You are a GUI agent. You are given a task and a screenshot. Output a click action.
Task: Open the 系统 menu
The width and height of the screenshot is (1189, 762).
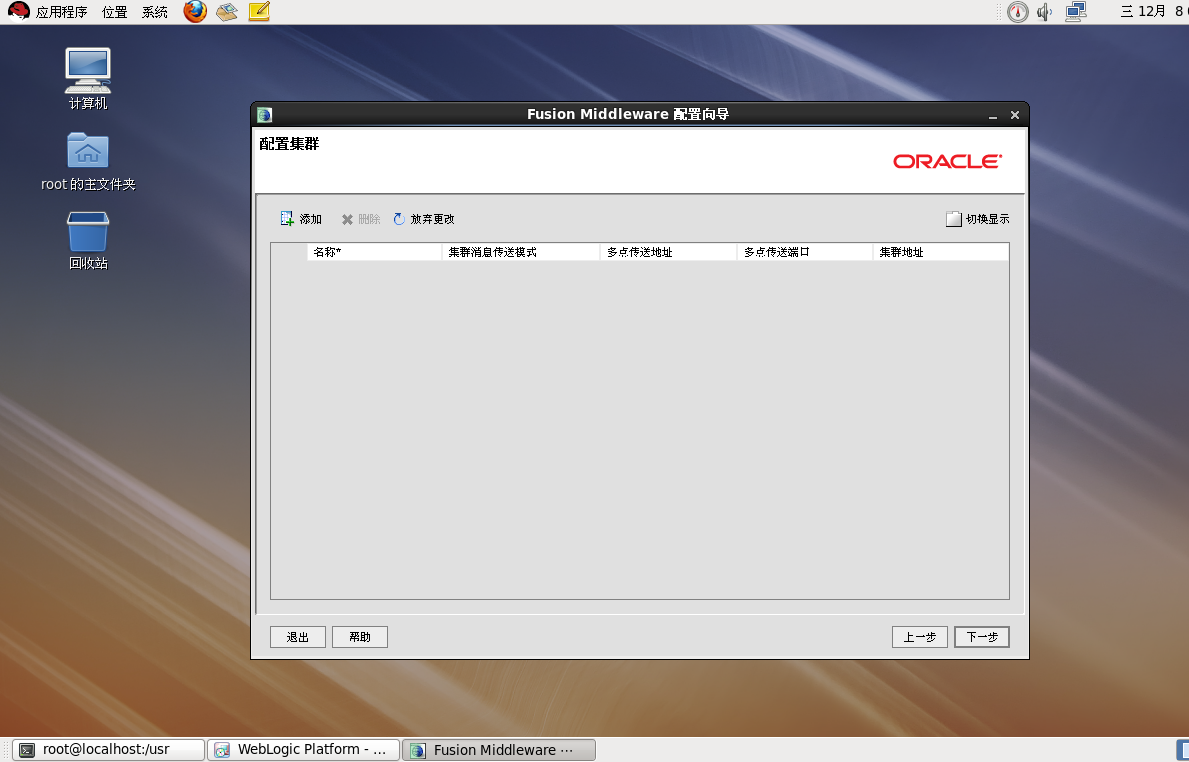155,12
